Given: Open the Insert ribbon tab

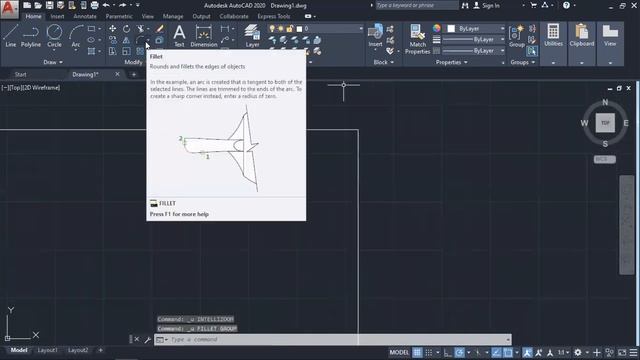Looking at the screenshot, I should click(x=57, y=16).
